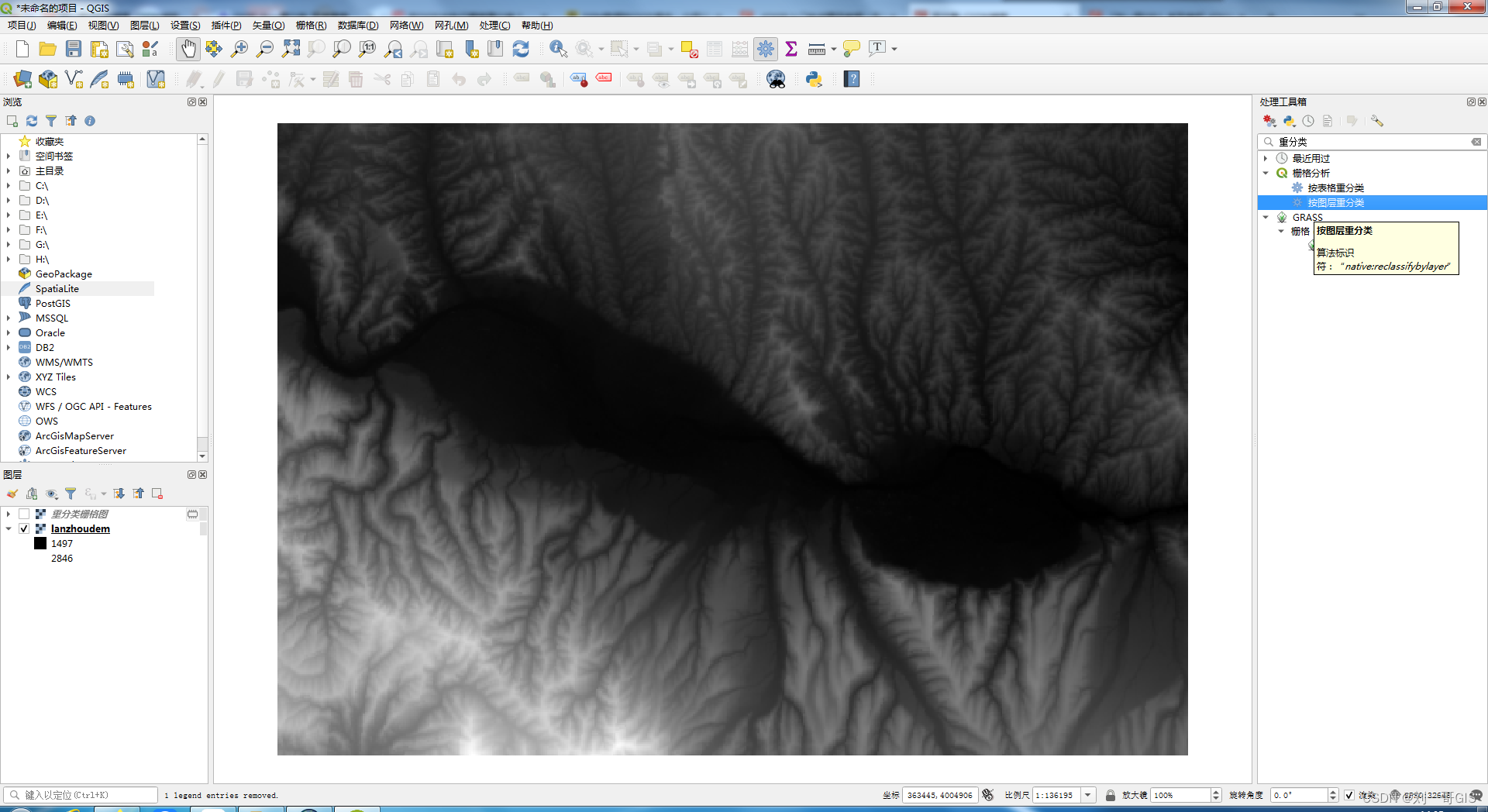Screen dimensions: 1488x812
Task: Increase the magnifier 100% stepper
Action: pyautogui.click(x=1216, y=792)
